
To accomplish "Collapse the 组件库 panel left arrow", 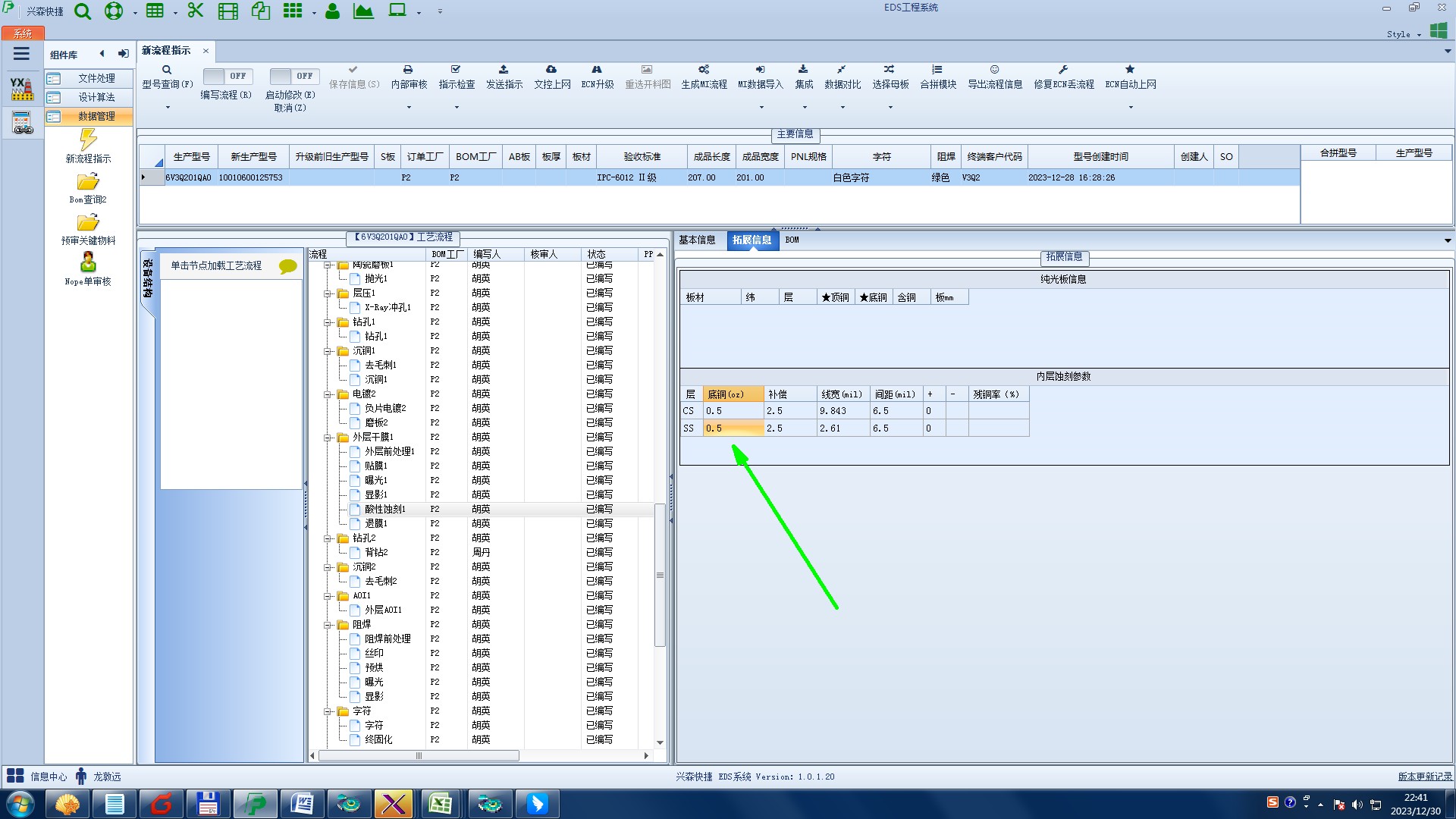I will (102, 54).
